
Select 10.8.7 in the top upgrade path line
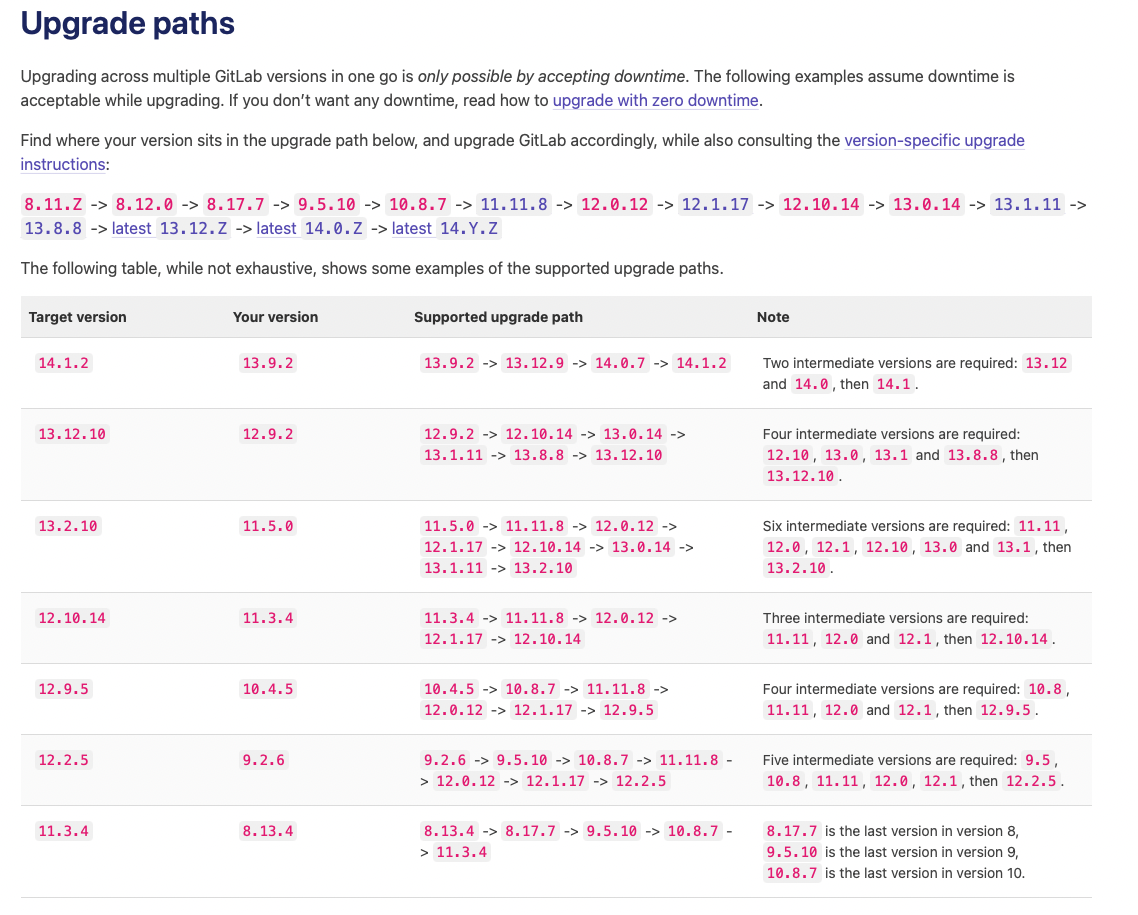418,205
